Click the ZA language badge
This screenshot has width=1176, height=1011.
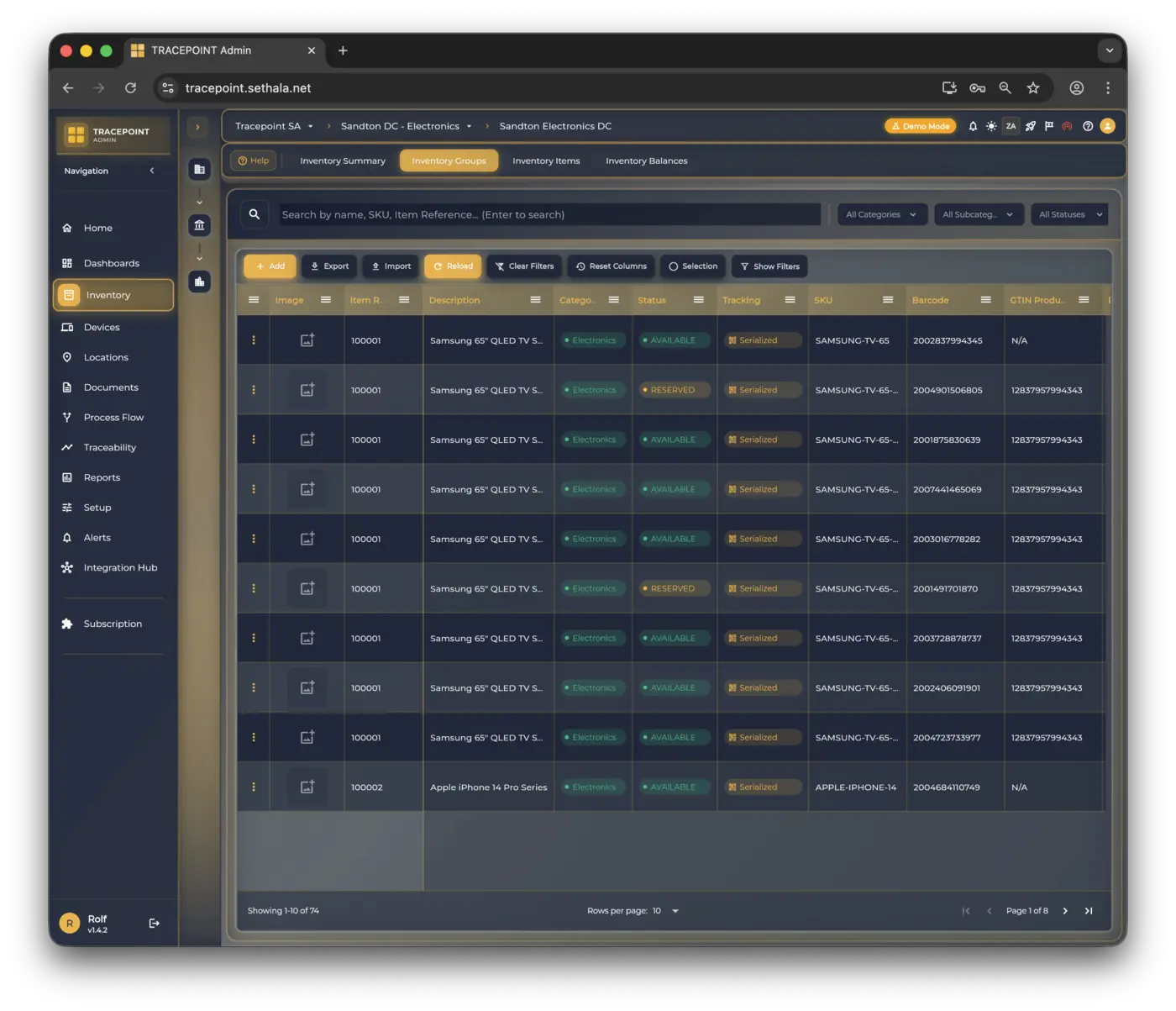(1011, 125)
